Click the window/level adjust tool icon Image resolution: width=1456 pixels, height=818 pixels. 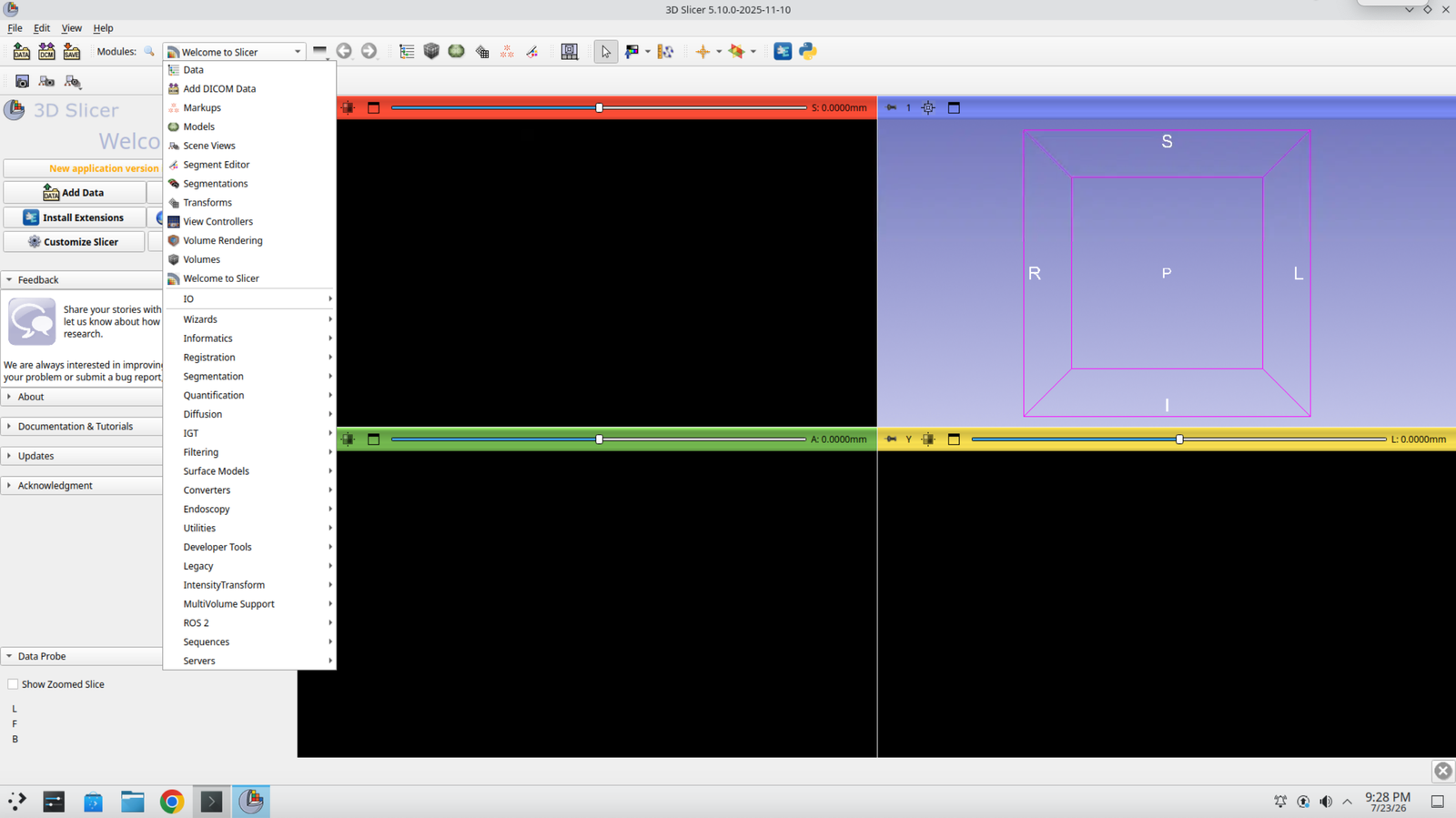[x=632, y=52]
